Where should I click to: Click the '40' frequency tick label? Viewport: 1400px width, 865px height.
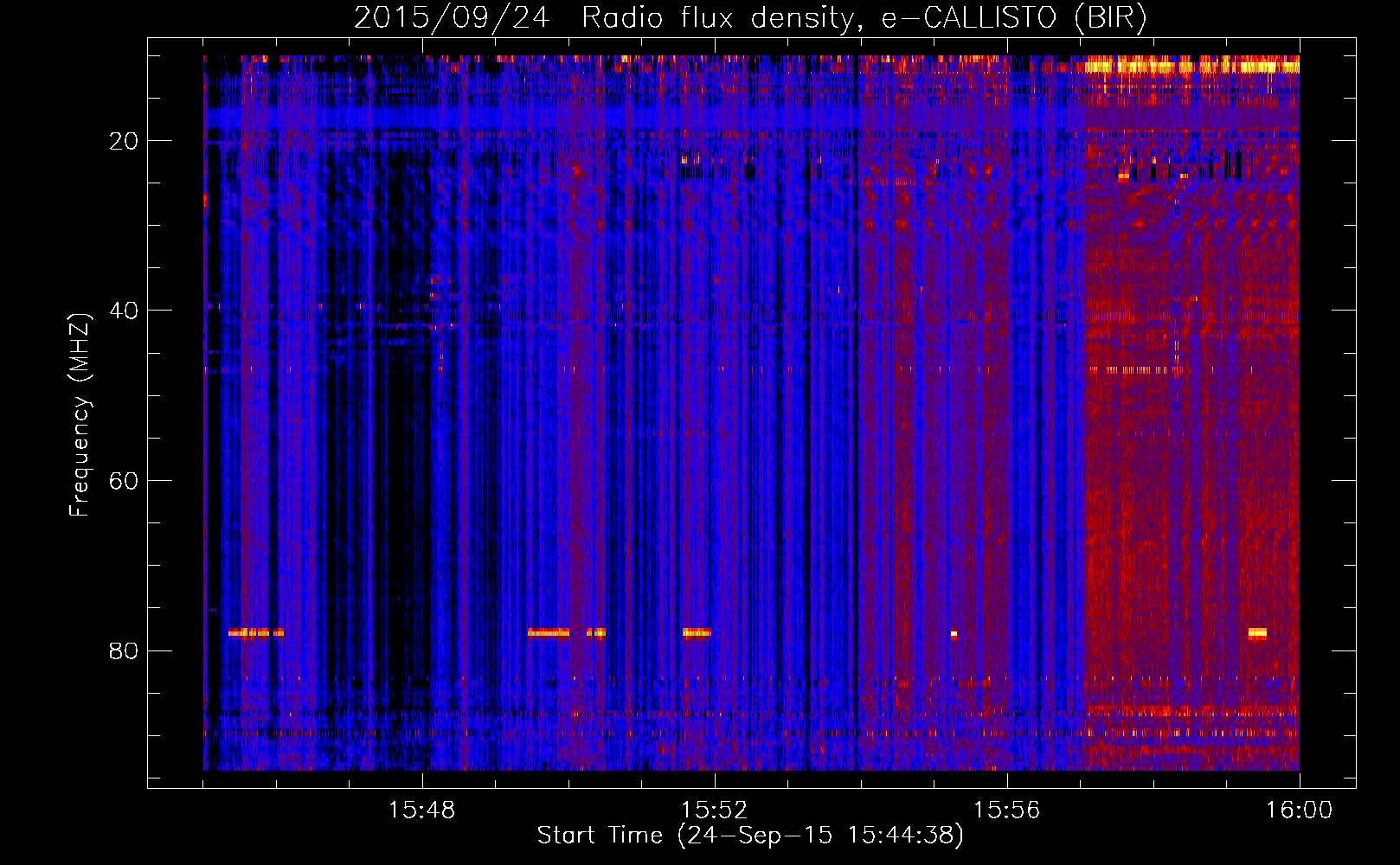pos(125,310)
